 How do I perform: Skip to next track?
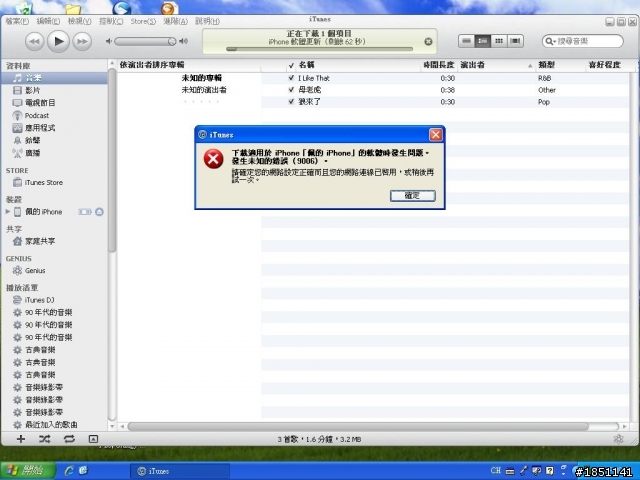coord(82,41)
